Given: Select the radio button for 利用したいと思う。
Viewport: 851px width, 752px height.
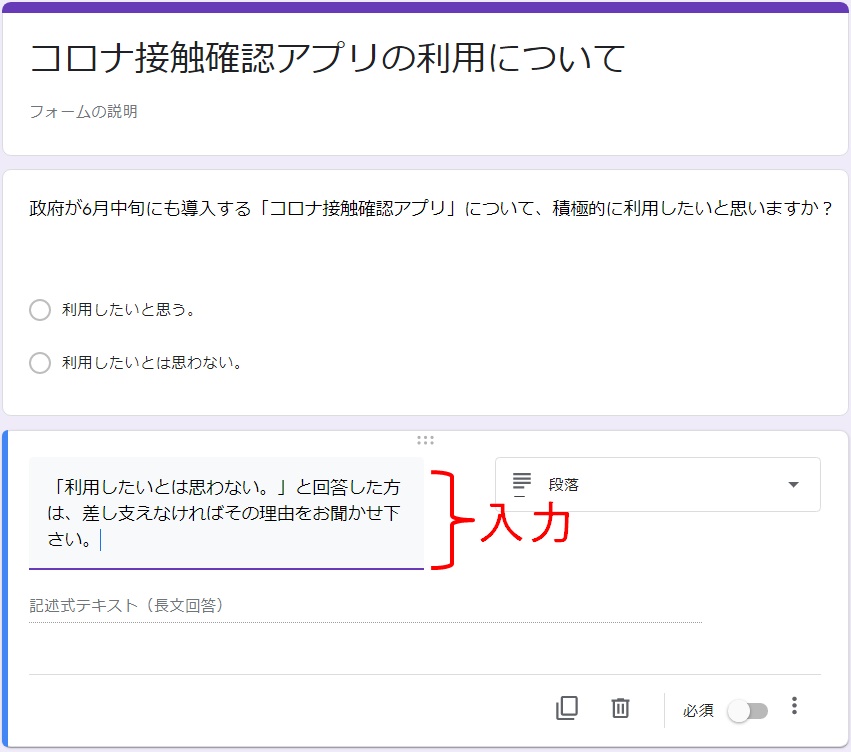Looking at the screenshot, I should pyautogui.click(x=40, y=310).
